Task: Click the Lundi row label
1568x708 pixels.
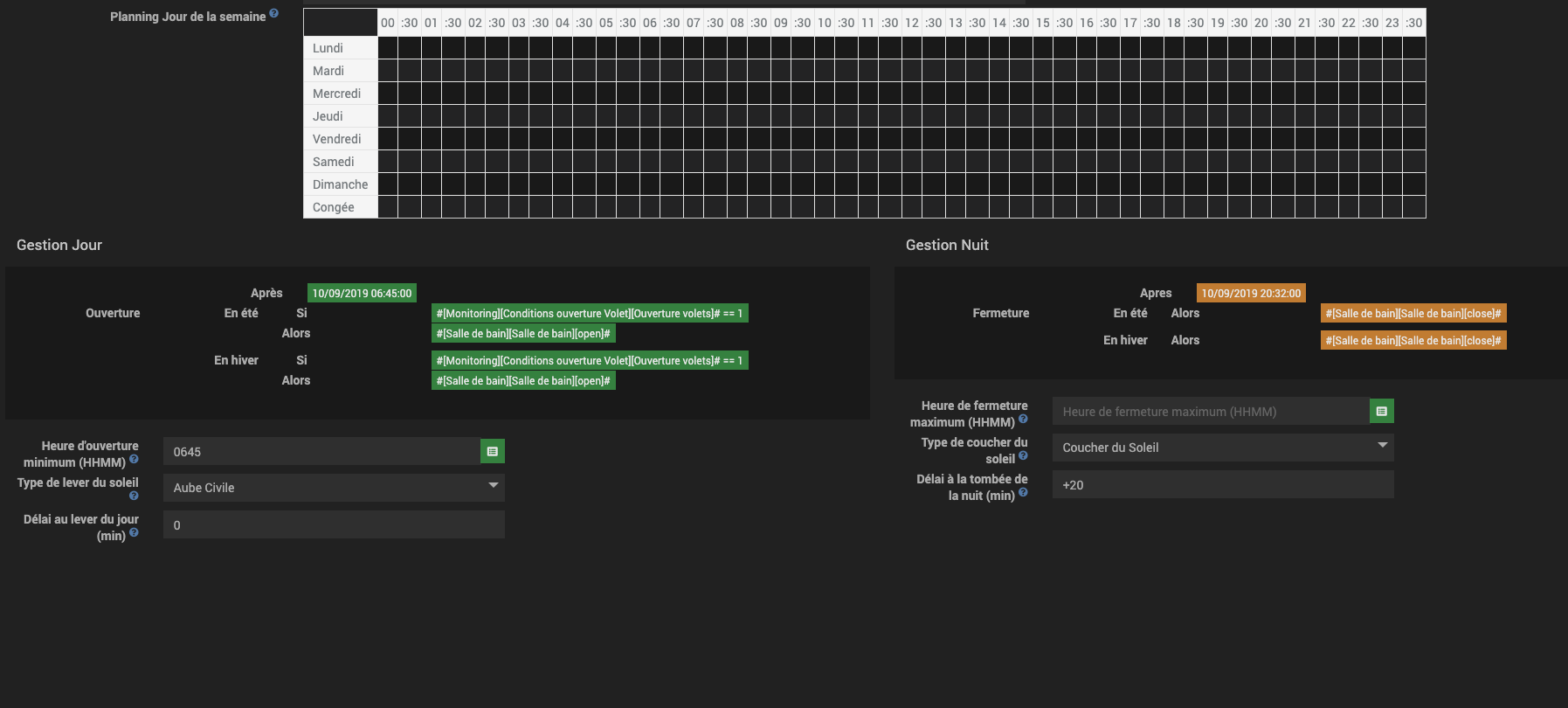Action: pyautogui.click(x=341, y=48)
